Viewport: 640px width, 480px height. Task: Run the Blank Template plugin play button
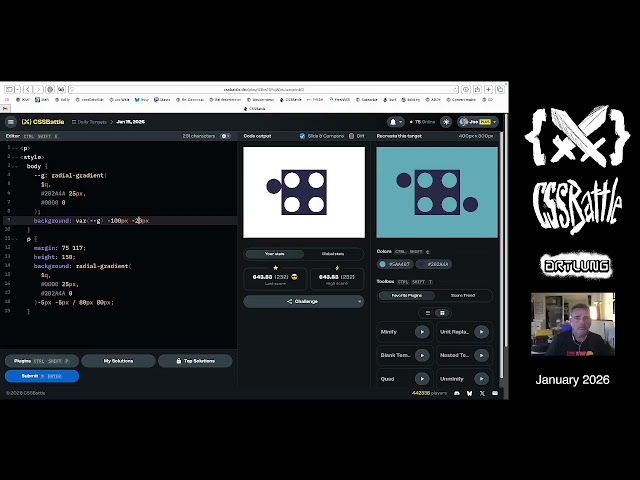(422, 355)
